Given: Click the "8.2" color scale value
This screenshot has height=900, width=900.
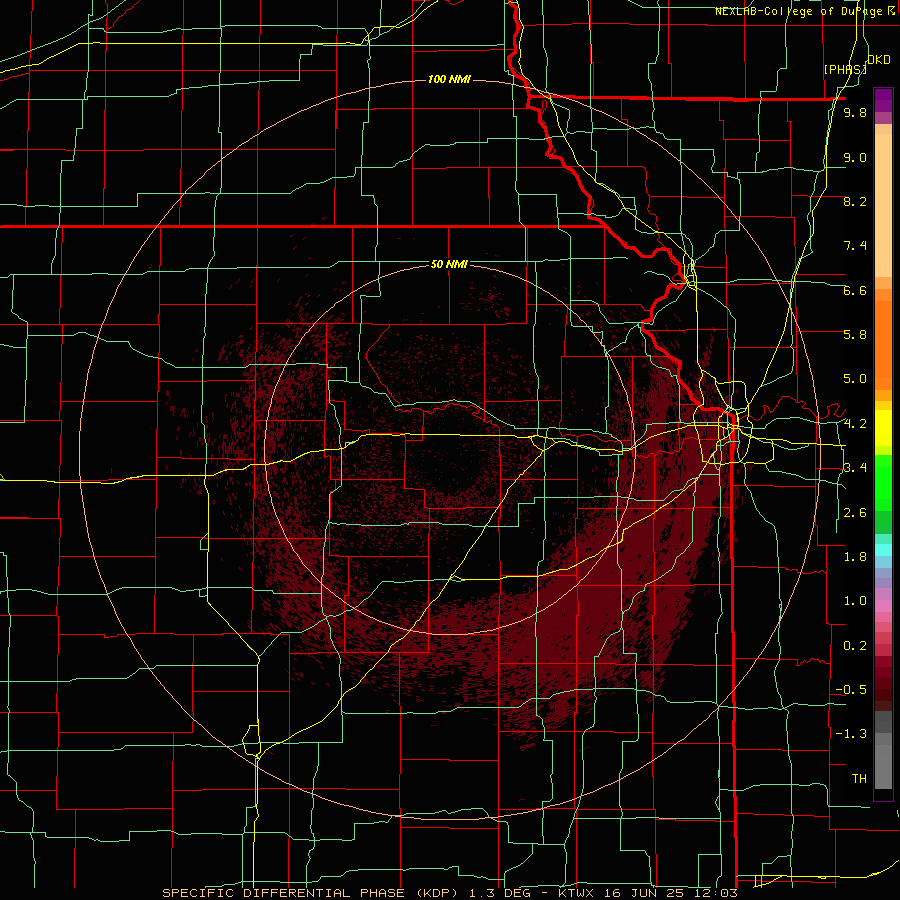Looking at the screenshot, I should click(855, 201).
